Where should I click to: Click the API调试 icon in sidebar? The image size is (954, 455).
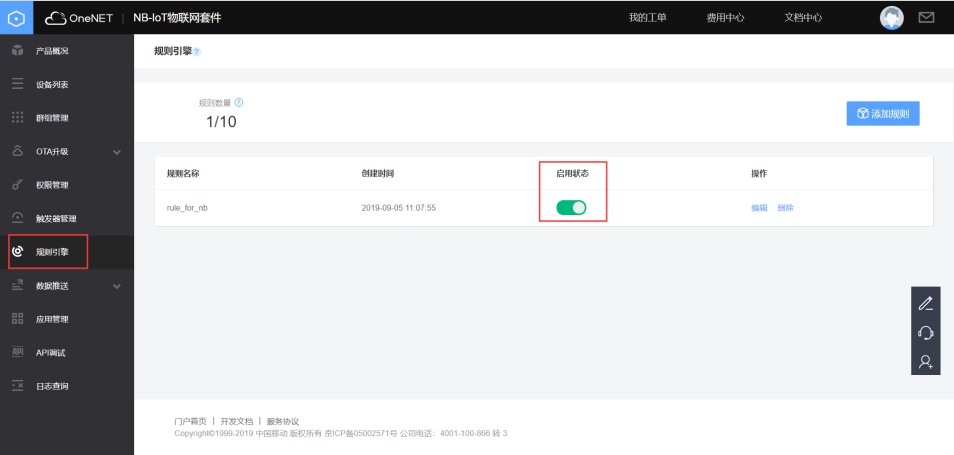click(18, 352)
